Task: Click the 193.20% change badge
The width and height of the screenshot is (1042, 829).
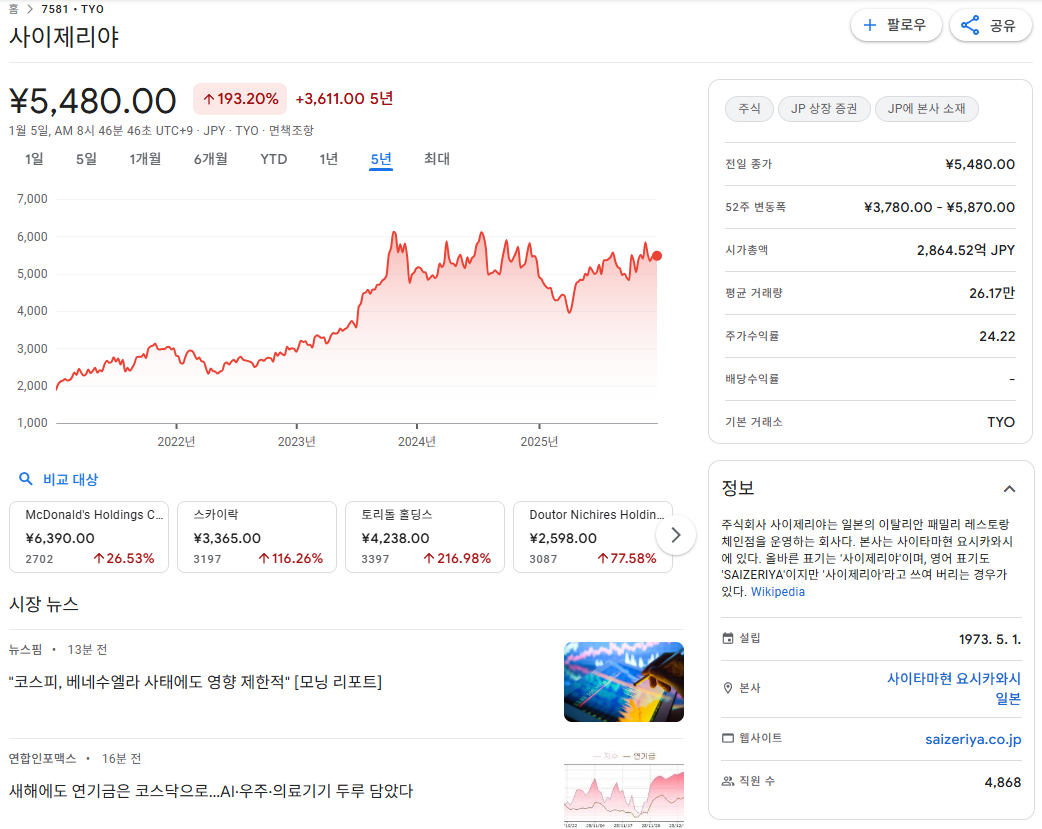Action: click(x=240, y=98)
